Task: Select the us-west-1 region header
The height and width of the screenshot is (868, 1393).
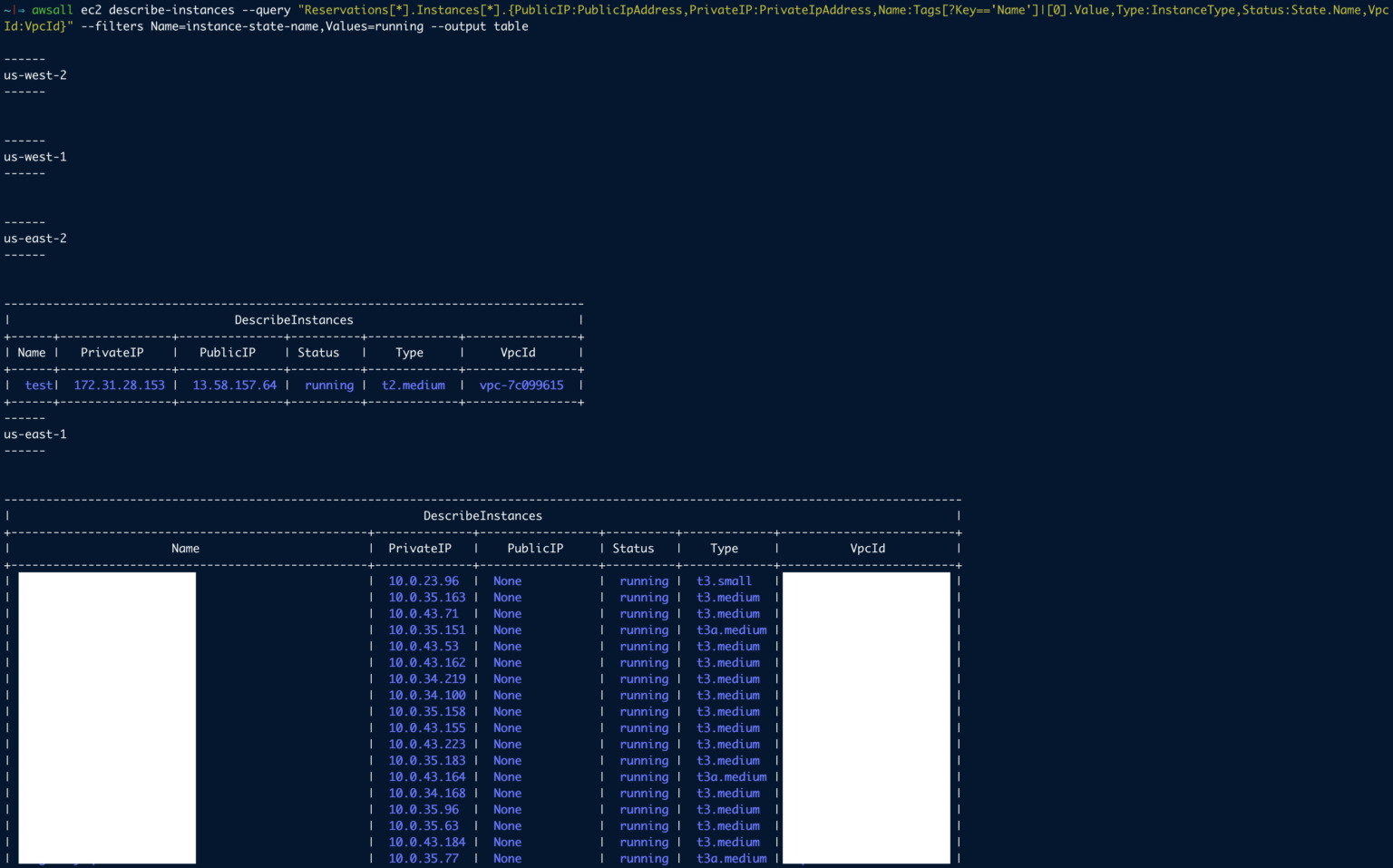Action: pos(34,156)
